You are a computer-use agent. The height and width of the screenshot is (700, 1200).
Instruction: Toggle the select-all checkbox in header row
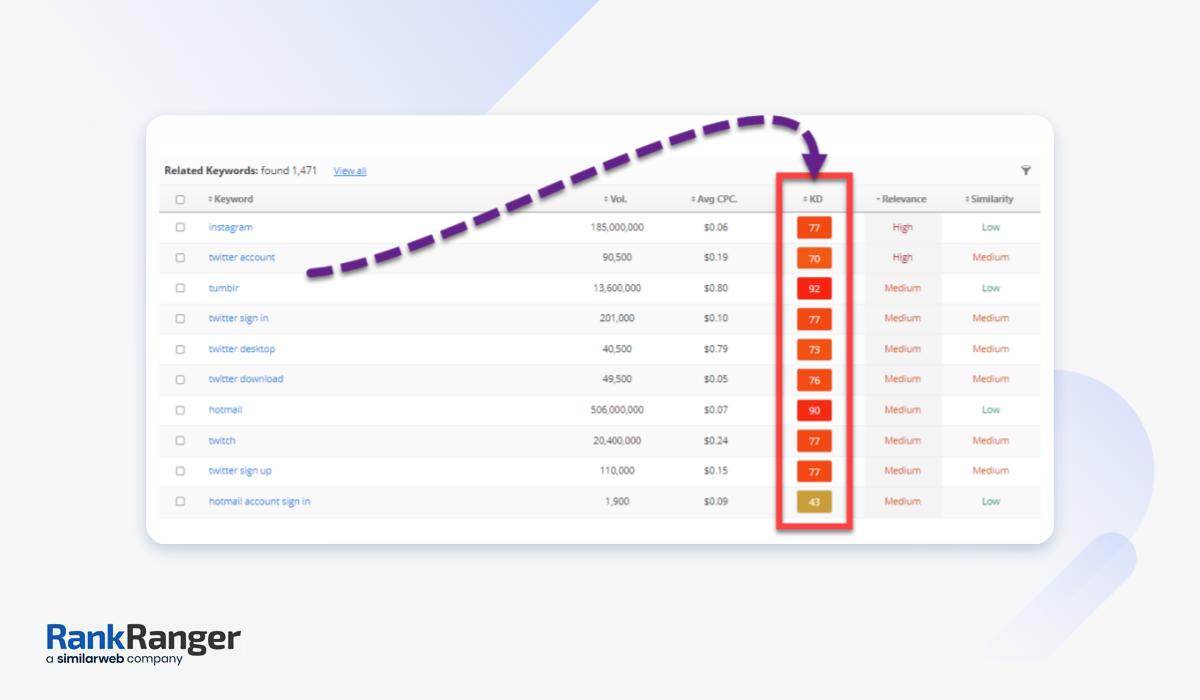(180, 199)
